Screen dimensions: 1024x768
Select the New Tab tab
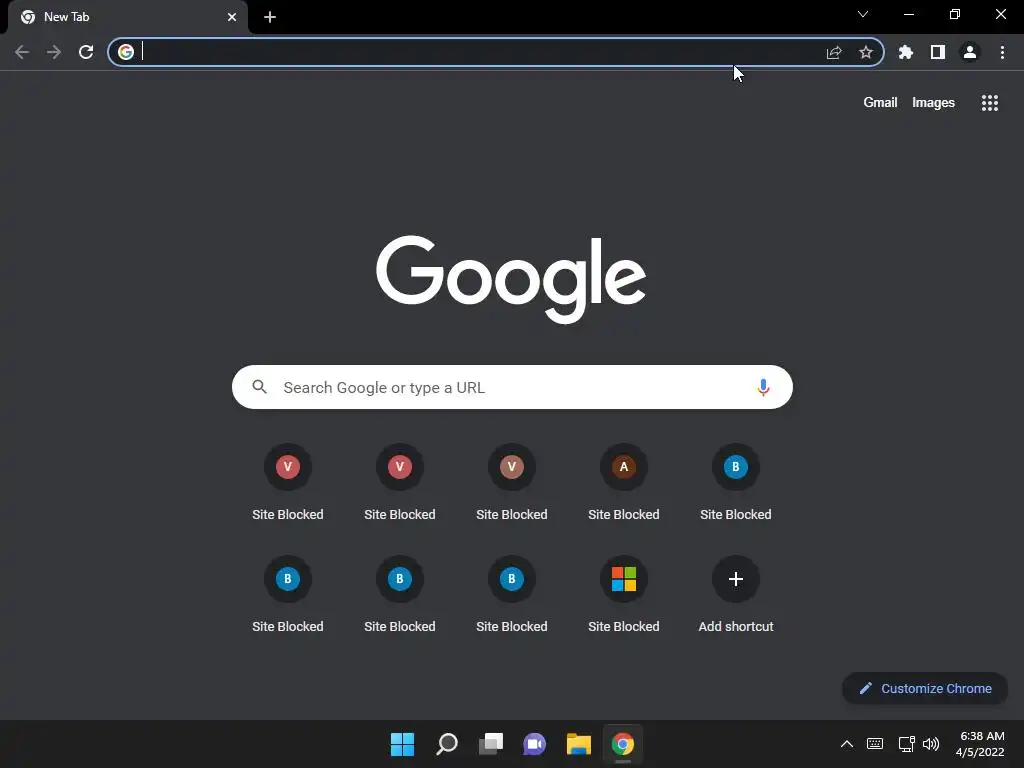128,17
